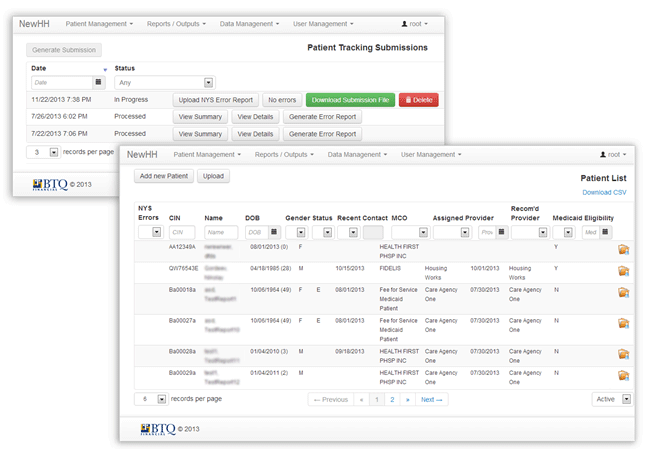Open the folder icon for patient QW76543E
This screenshot has width=646, height=449.
point(623,271)
